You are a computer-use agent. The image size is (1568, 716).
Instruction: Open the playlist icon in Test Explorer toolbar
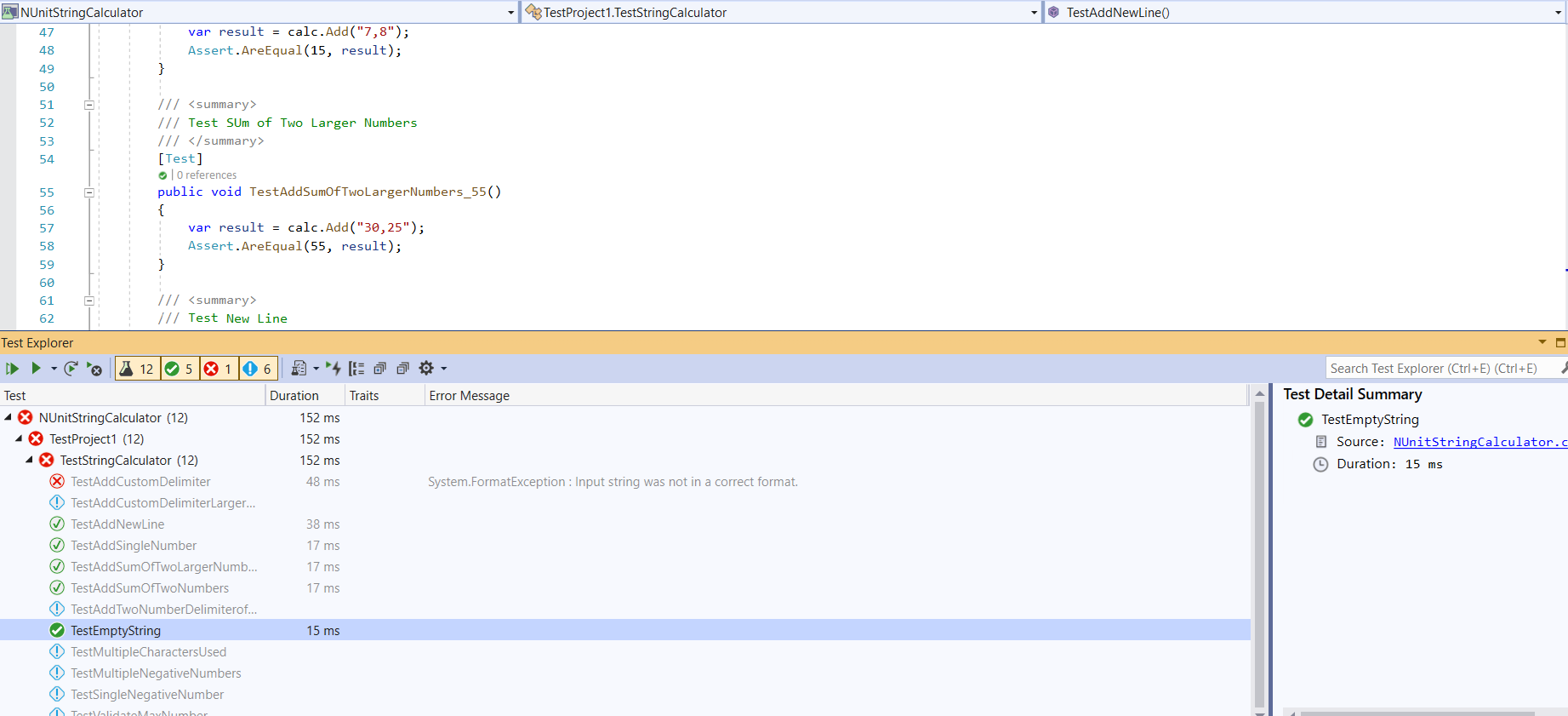(299, 369)
